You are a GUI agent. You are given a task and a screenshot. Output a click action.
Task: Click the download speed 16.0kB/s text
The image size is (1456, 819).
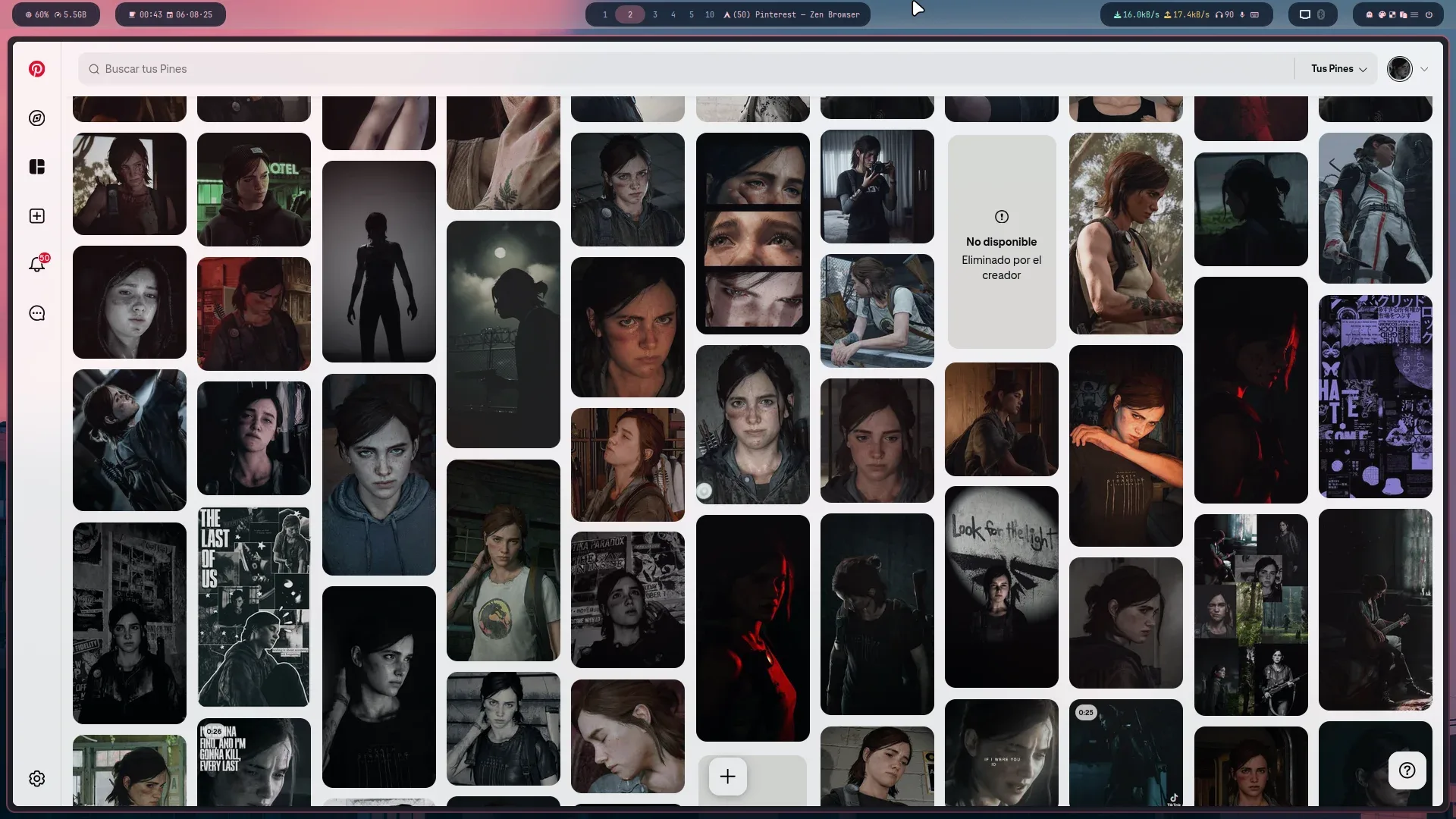click(1136, 14)
